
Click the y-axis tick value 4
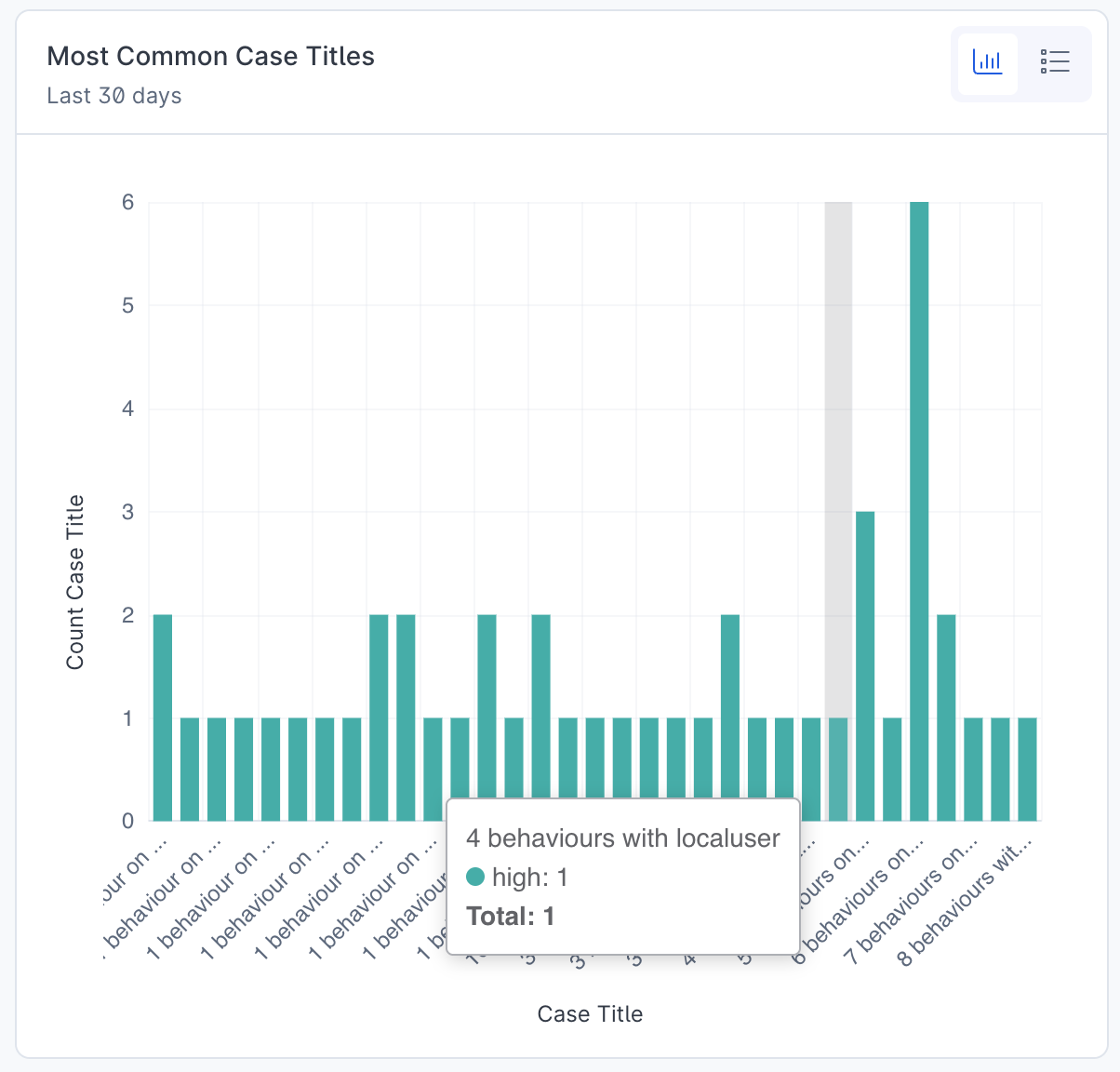128,409
